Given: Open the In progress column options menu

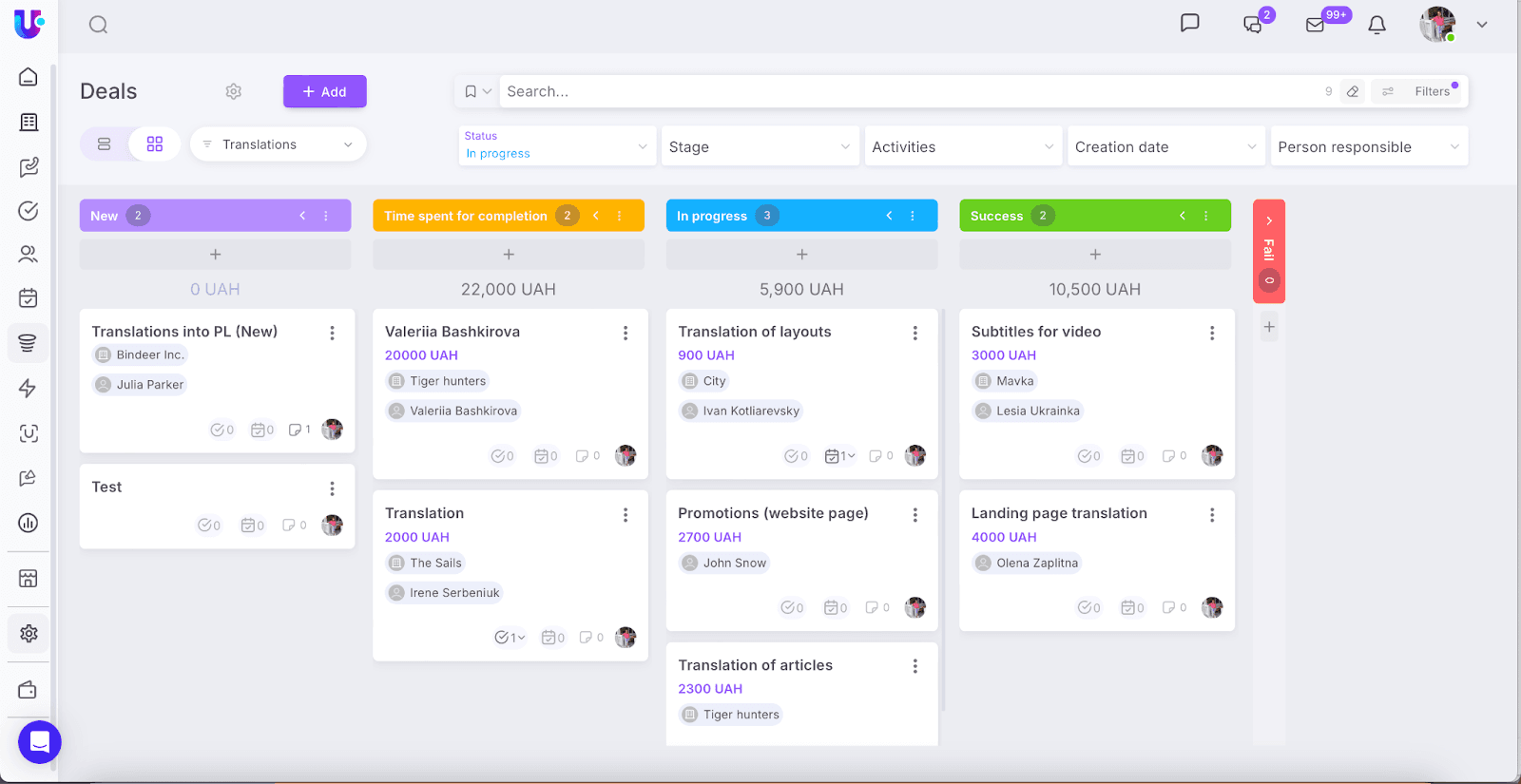Looking at the screenshot, I should tap(913, 216).
